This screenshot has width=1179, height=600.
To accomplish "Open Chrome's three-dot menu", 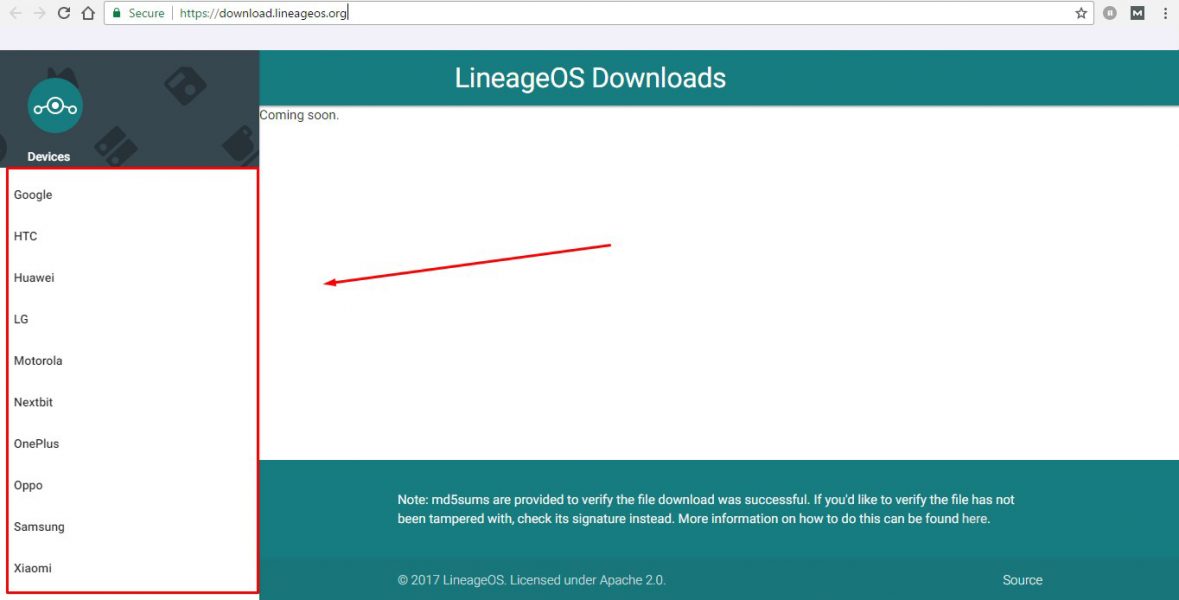I will [x=1164, y=13].
